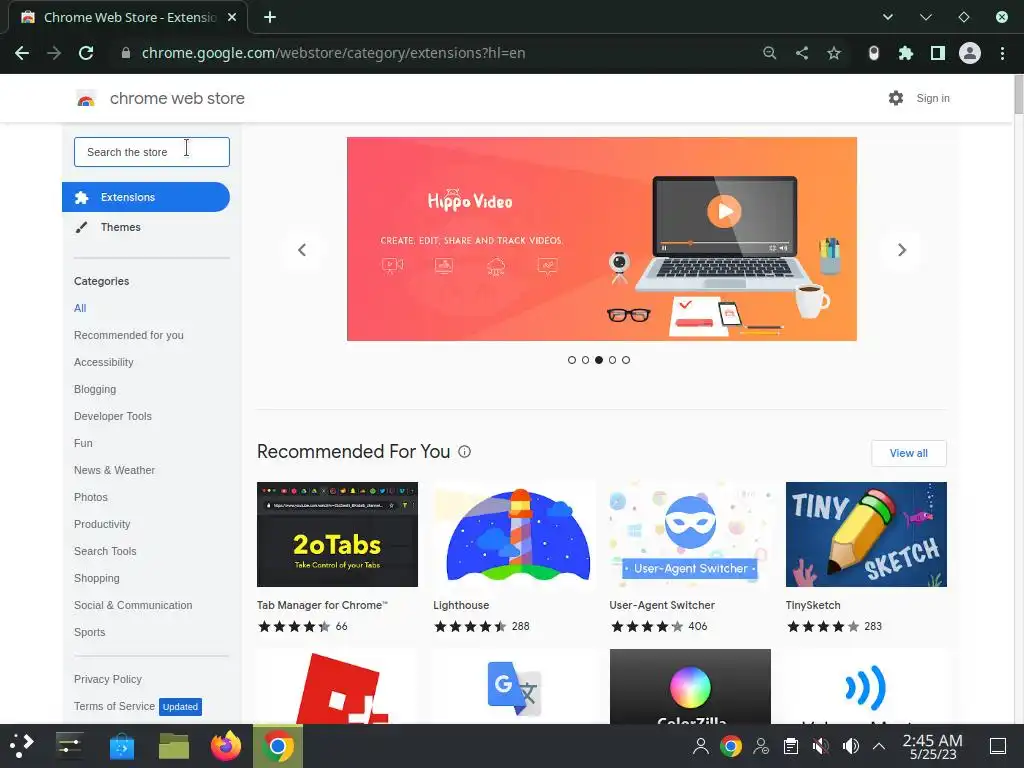1024x768 pixels.
Task: Open the zoom magnifier in address bar
Action: (770, 53)
